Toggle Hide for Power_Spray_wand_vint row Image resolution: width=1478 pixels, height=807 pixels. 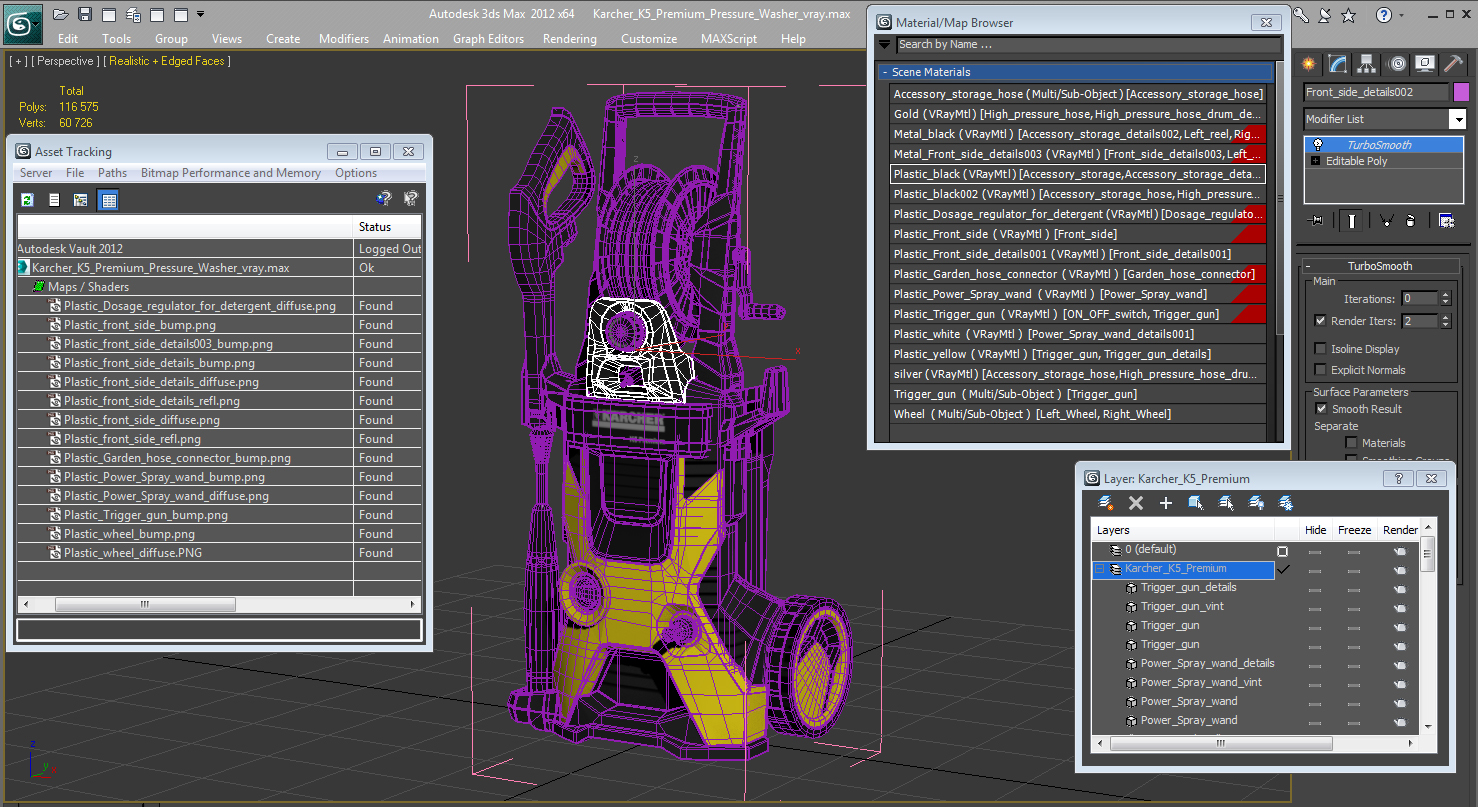coord(1315,683)
